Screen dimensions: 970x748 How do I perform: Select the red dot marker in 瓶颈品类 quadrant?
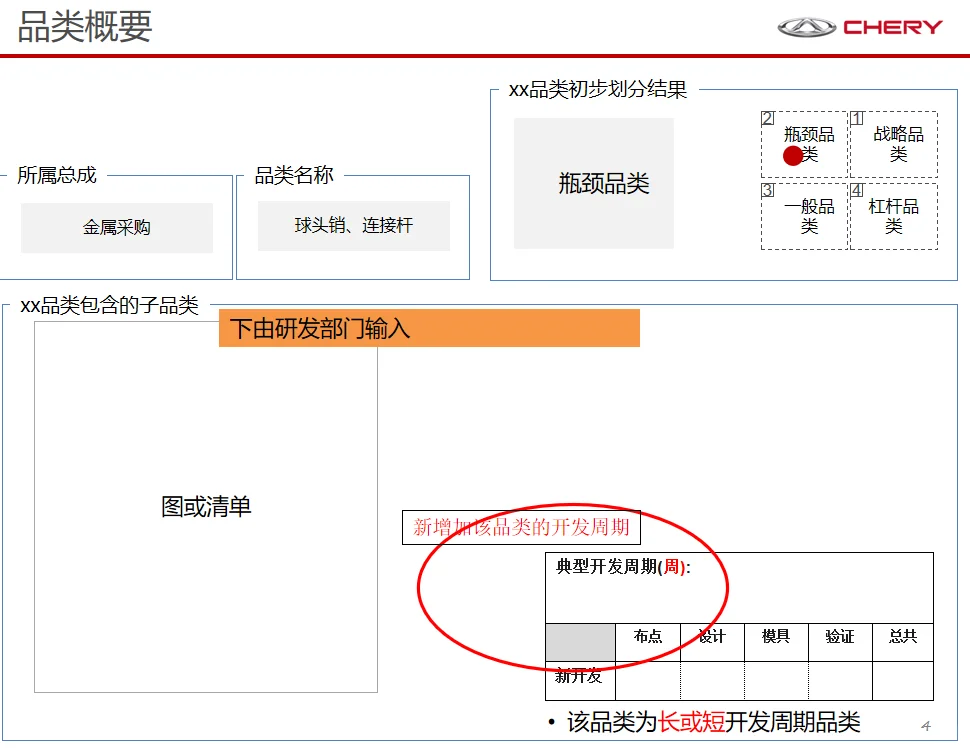click(x=793, y=155)
